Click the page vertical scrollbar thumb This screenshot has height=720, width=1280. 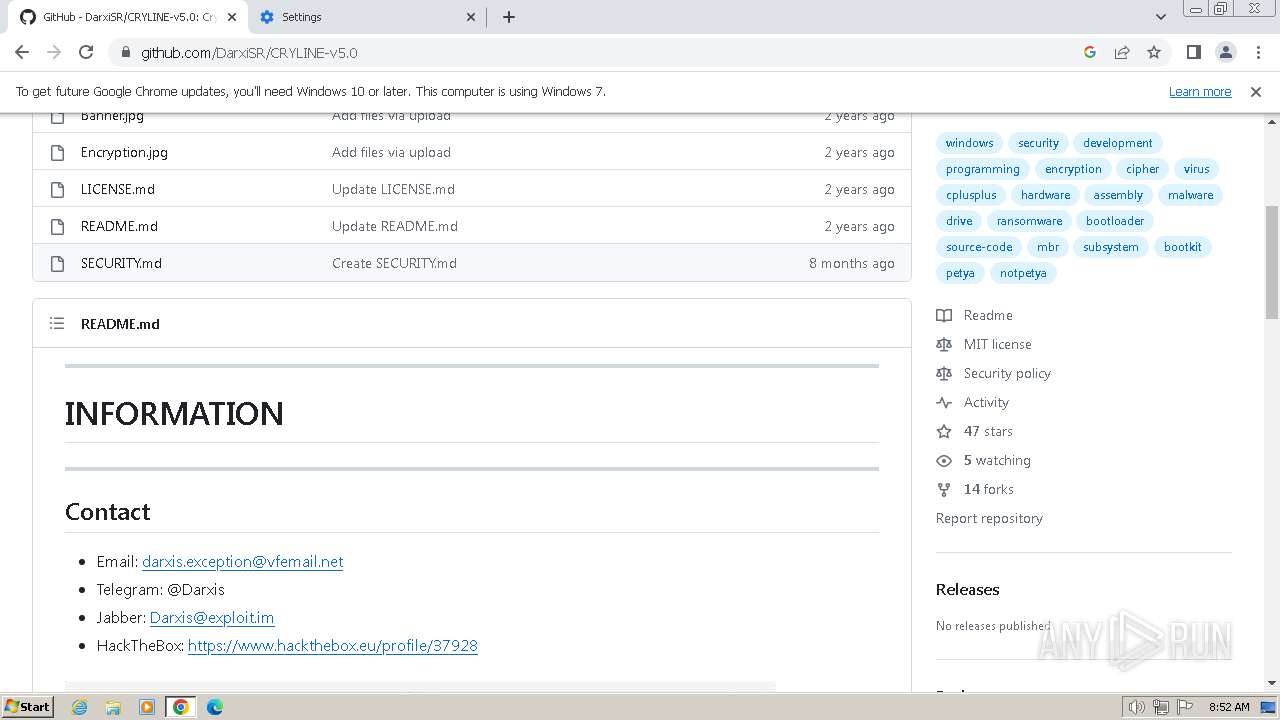click(1272, 262)
